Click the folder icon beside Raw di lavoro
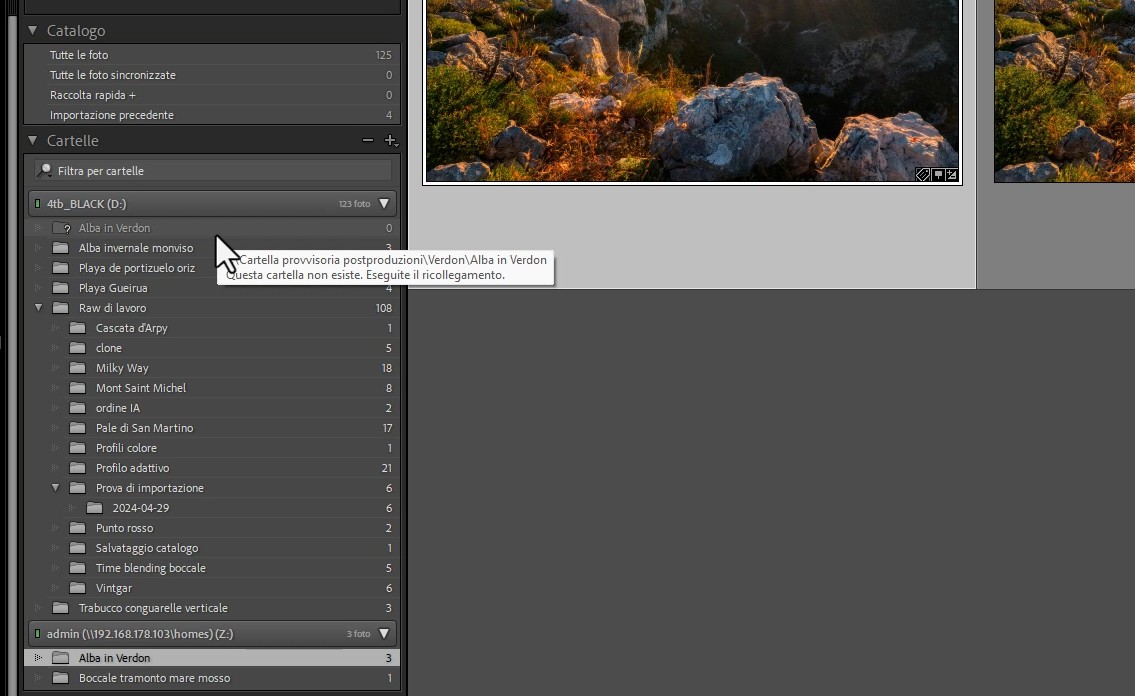 (60, 308)
